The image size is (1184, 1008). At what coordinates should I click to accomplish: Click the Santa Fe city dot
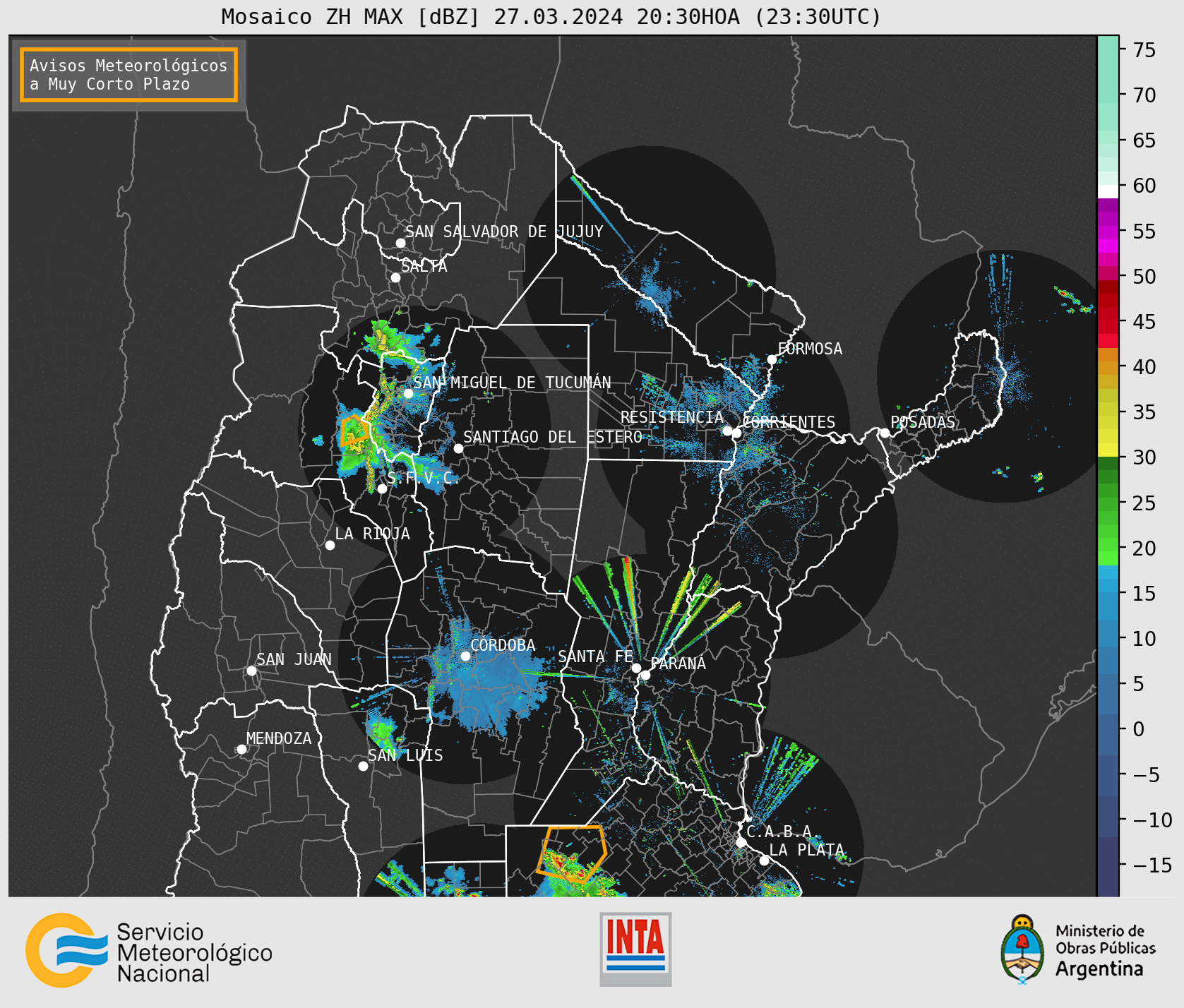tap(636, 668)
